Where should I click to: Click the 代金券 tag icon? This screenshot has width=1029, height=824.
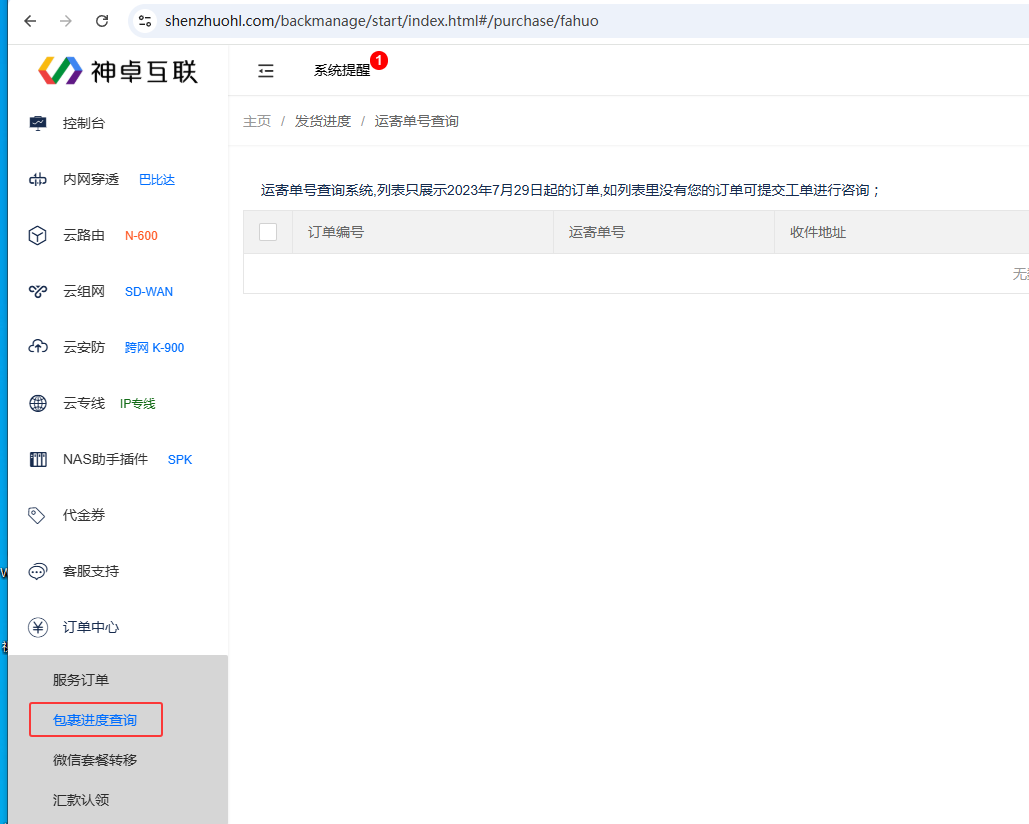[x=38, y=516]
